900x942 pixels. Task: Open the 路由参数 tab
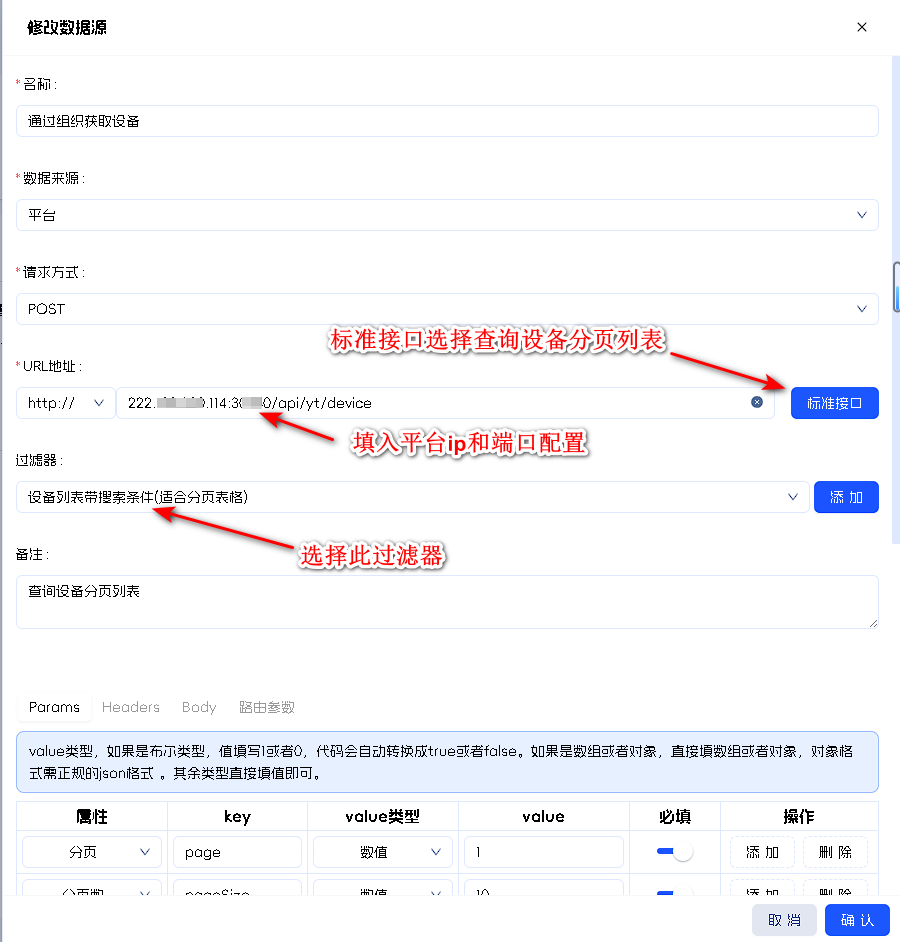point(266,707)
